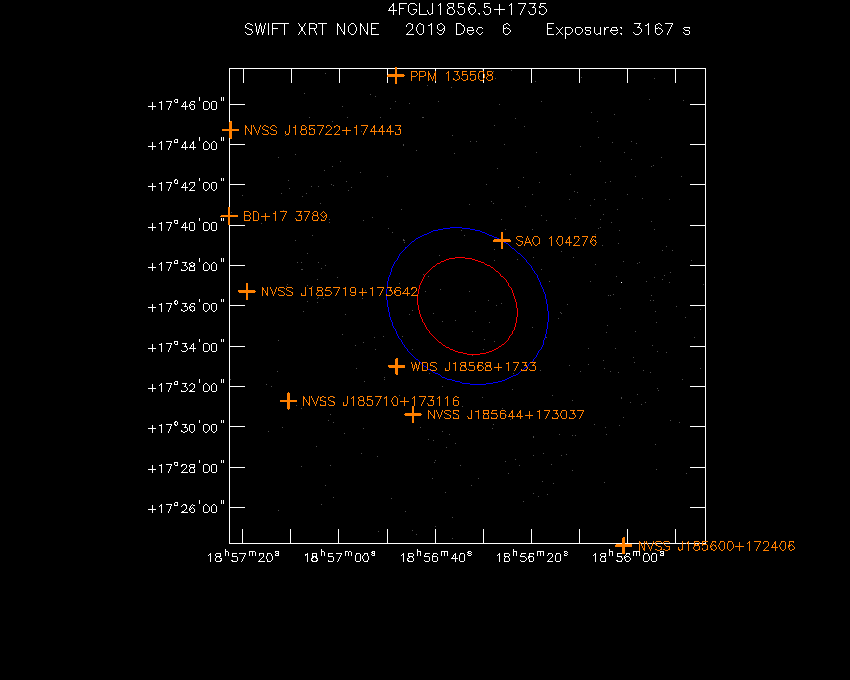Click the 18h56m00s right ascension label

[x=628, y=557]
